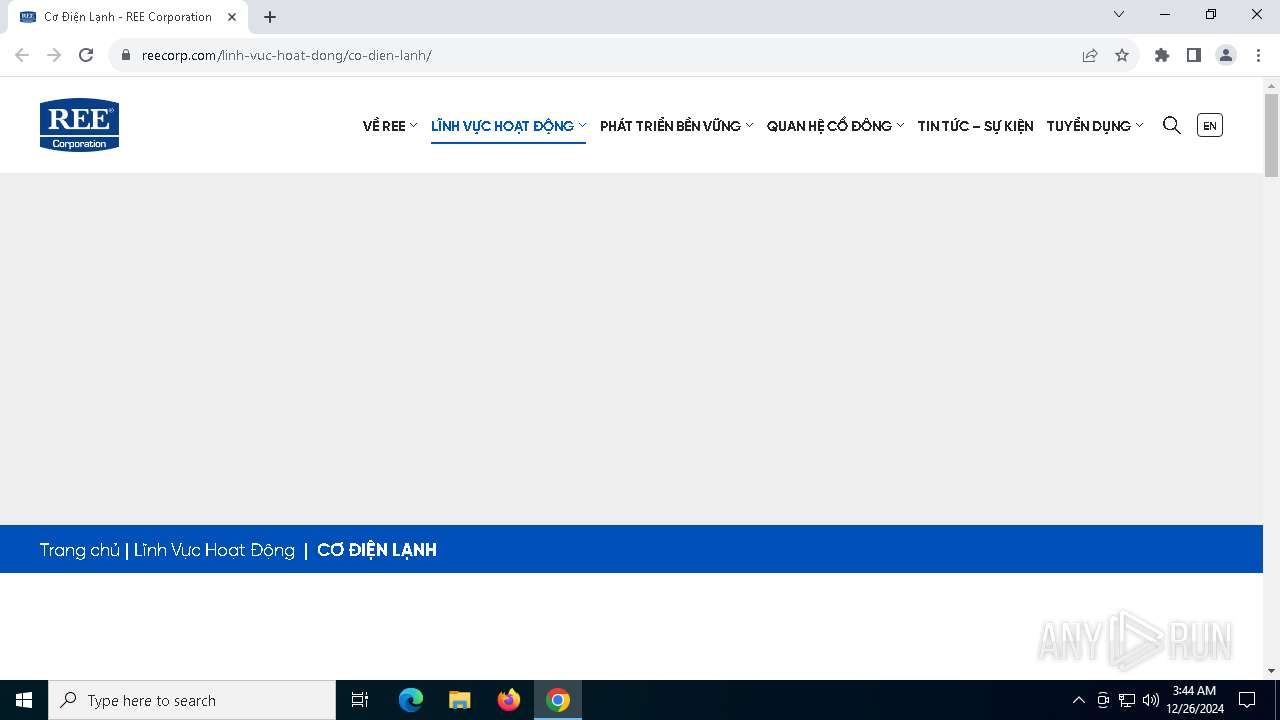Open the notification center icon
Screen dimensions: 1280x720
[x=1247, y=700]
